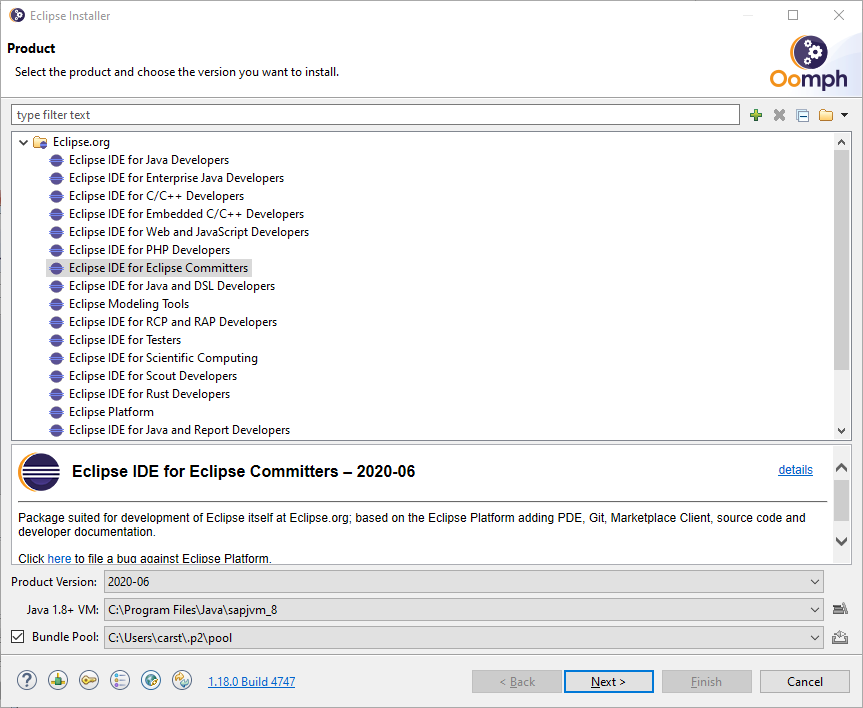The image size is (863, 708).
Task: Click the large Eclipse logo in description
Action: pyautogui.click(x=39, y=472)
